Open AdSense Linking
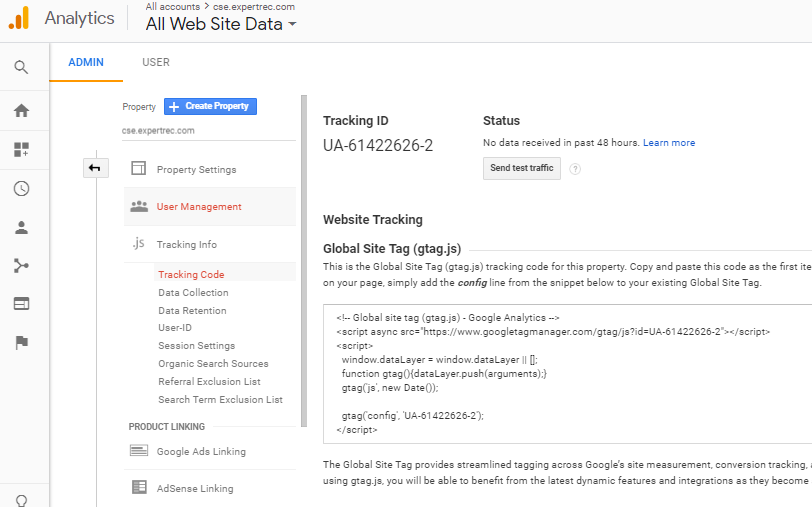812x507 pixels. click(x=195, y=488)
